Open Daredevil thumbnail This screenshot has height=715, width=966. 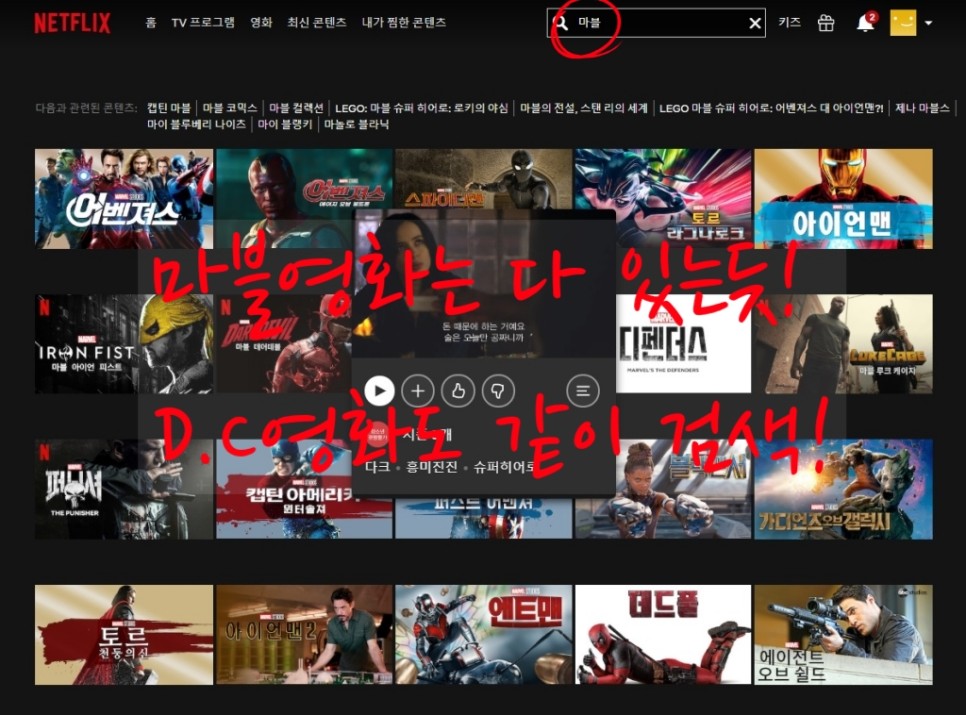pos(283,344)
